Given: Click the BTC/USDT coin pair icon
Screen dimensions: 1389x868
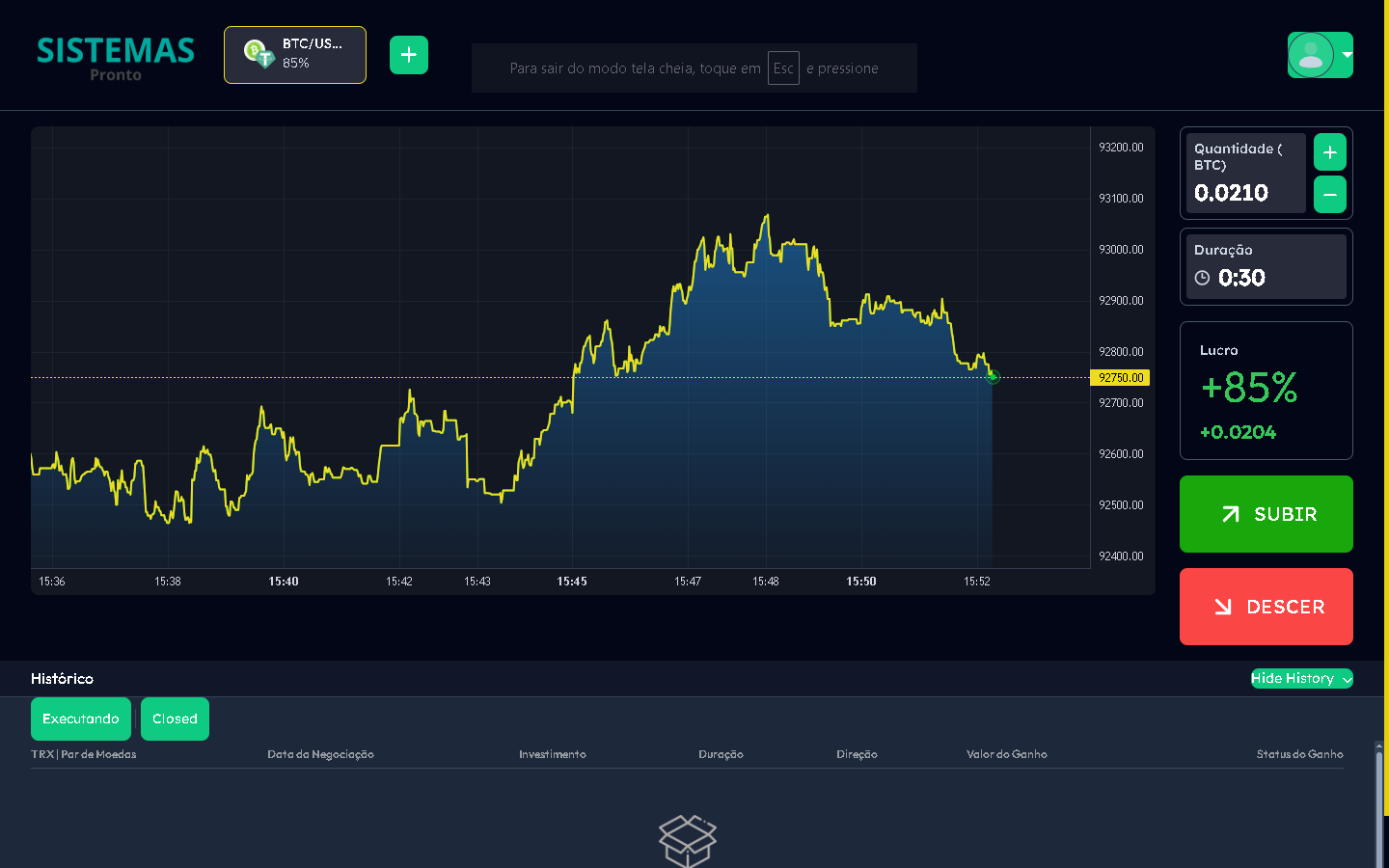Looking at the screenshot, I should [259, 53].
